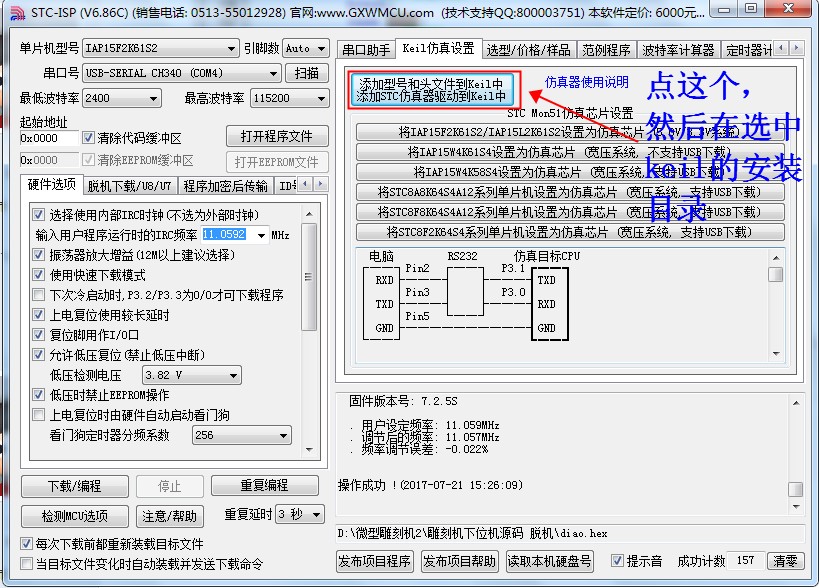Viewport: 819px width, 588px height.
Task: Switch to 串口助手 tab
Action: [366, 50]
